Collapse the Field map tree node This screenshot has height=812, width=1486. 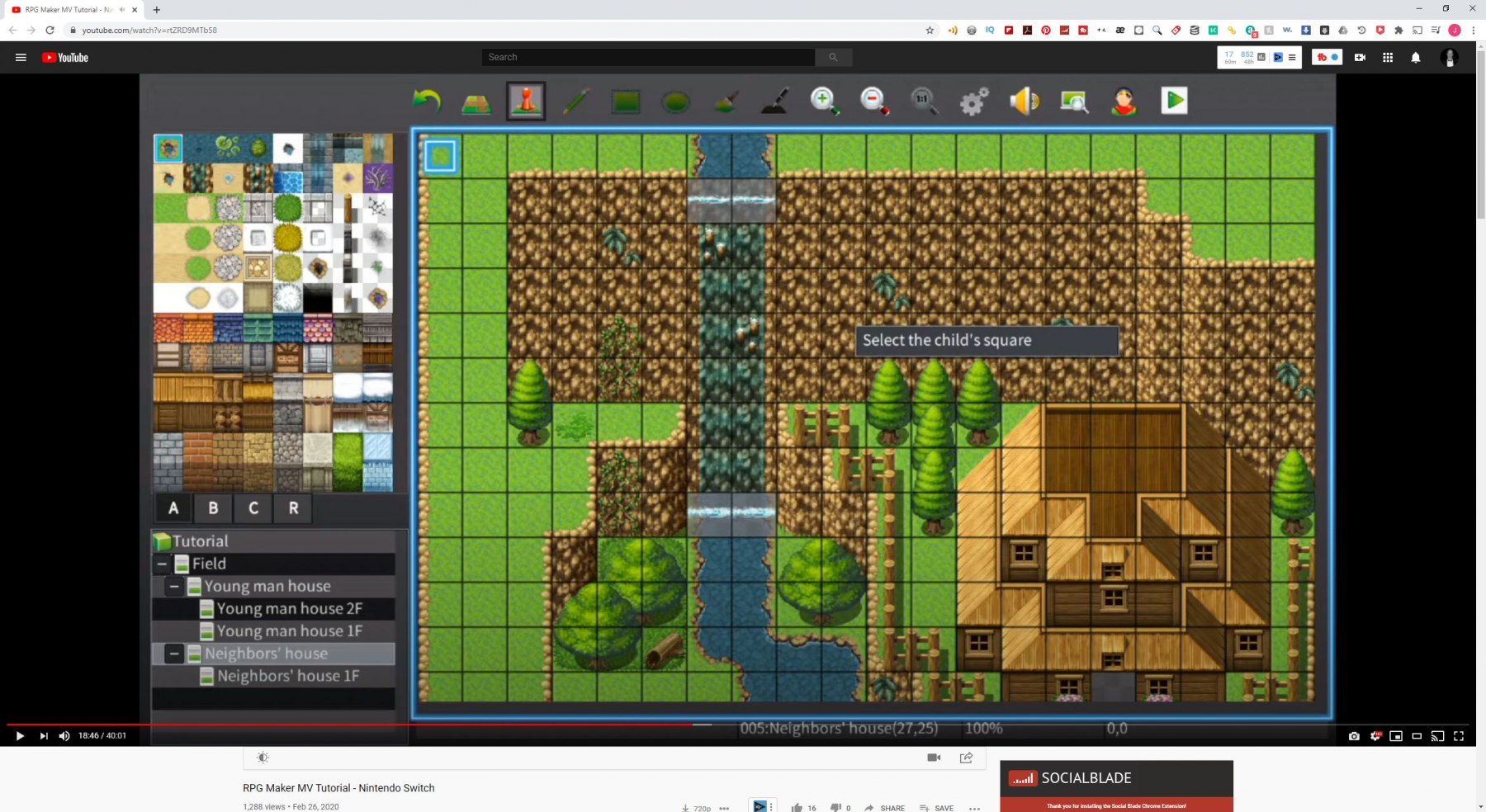[162, 564]
